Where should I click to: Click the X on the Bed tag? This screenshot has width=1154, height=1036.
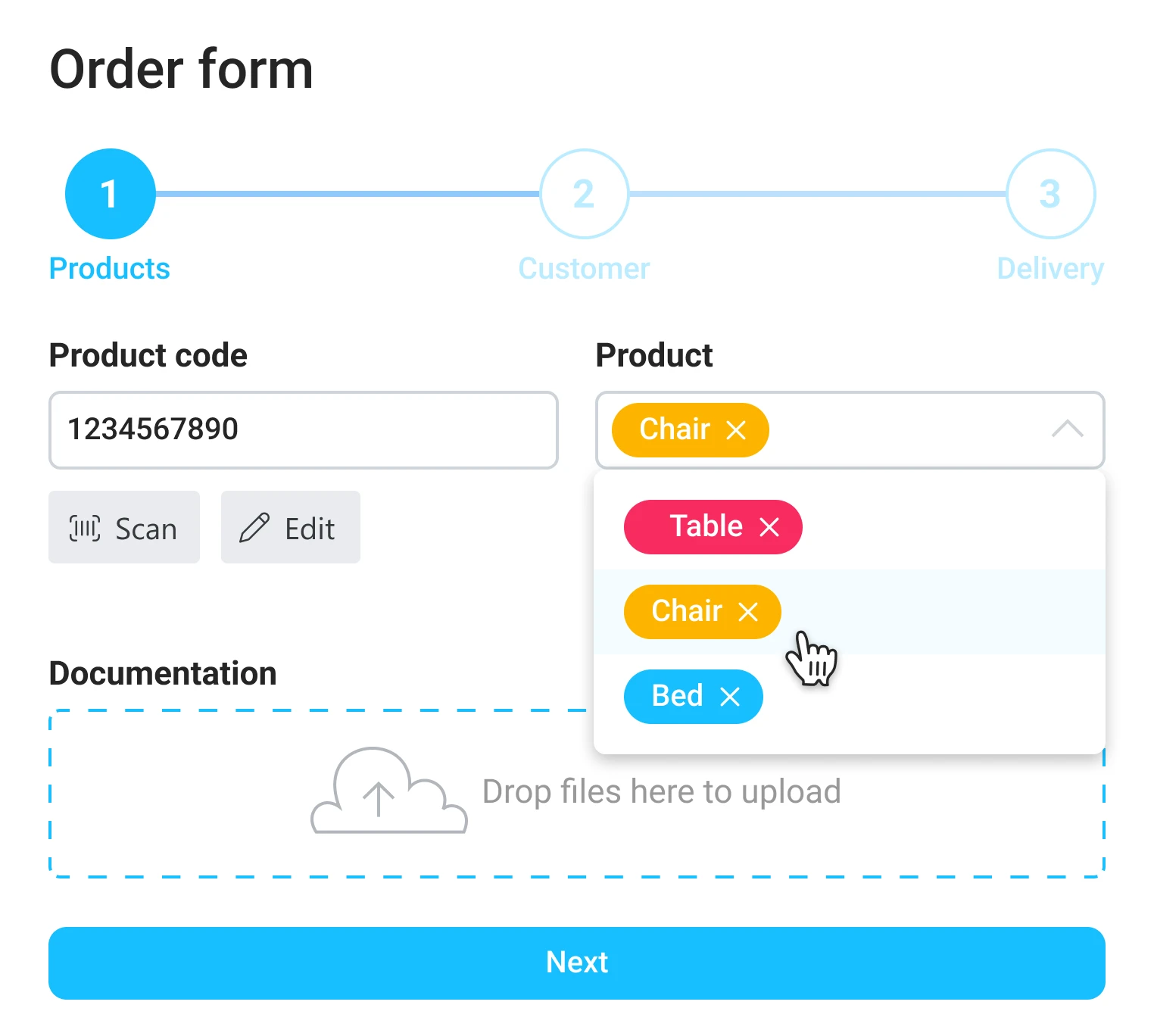[730, 697]
